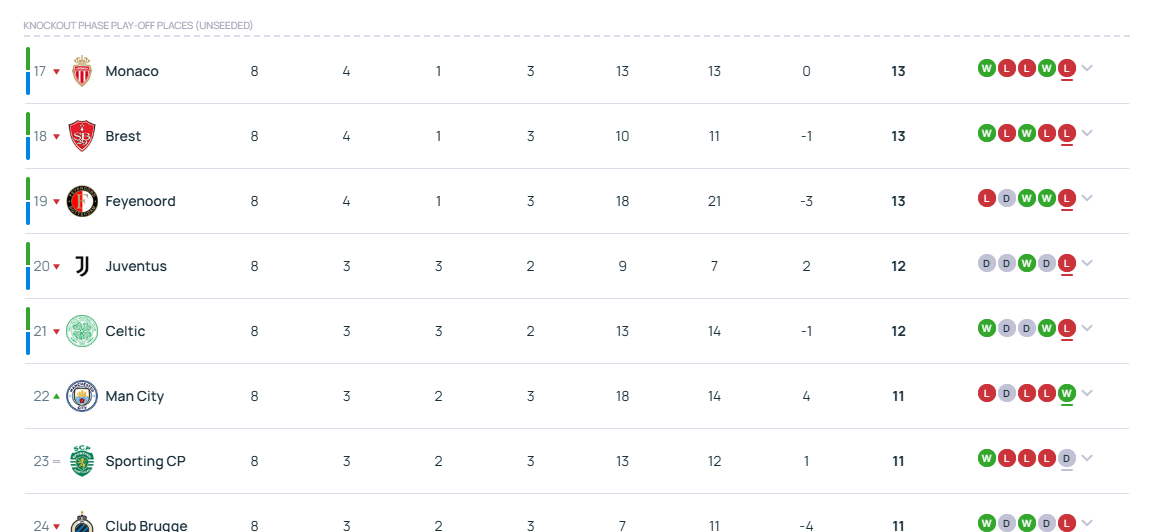
Task: Click Brest's first green win badge
Action: pos(987,133)
